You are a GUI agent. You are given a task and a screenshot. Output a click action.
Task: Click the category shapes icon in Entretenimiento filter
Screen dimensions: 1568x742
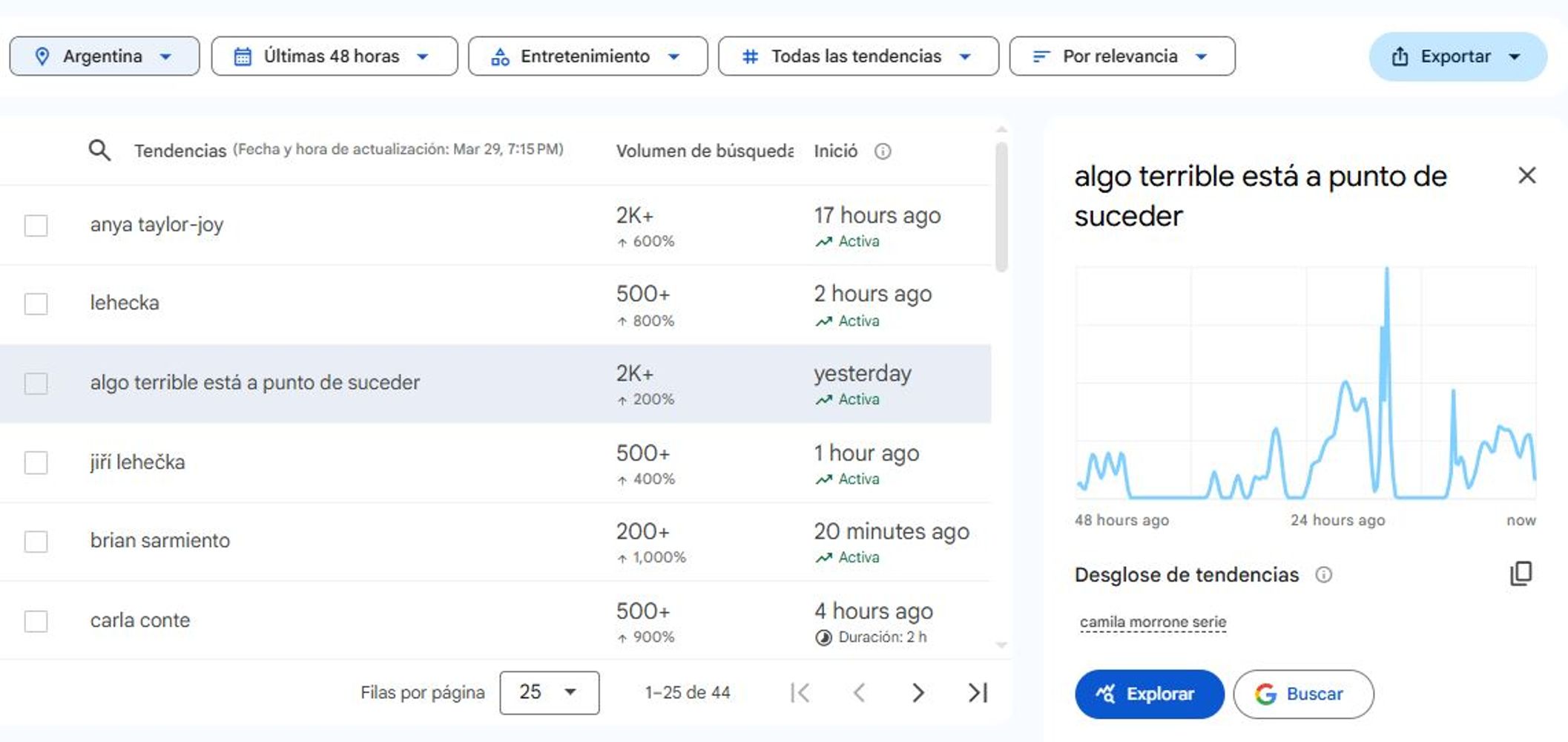(x=501, y=56)
